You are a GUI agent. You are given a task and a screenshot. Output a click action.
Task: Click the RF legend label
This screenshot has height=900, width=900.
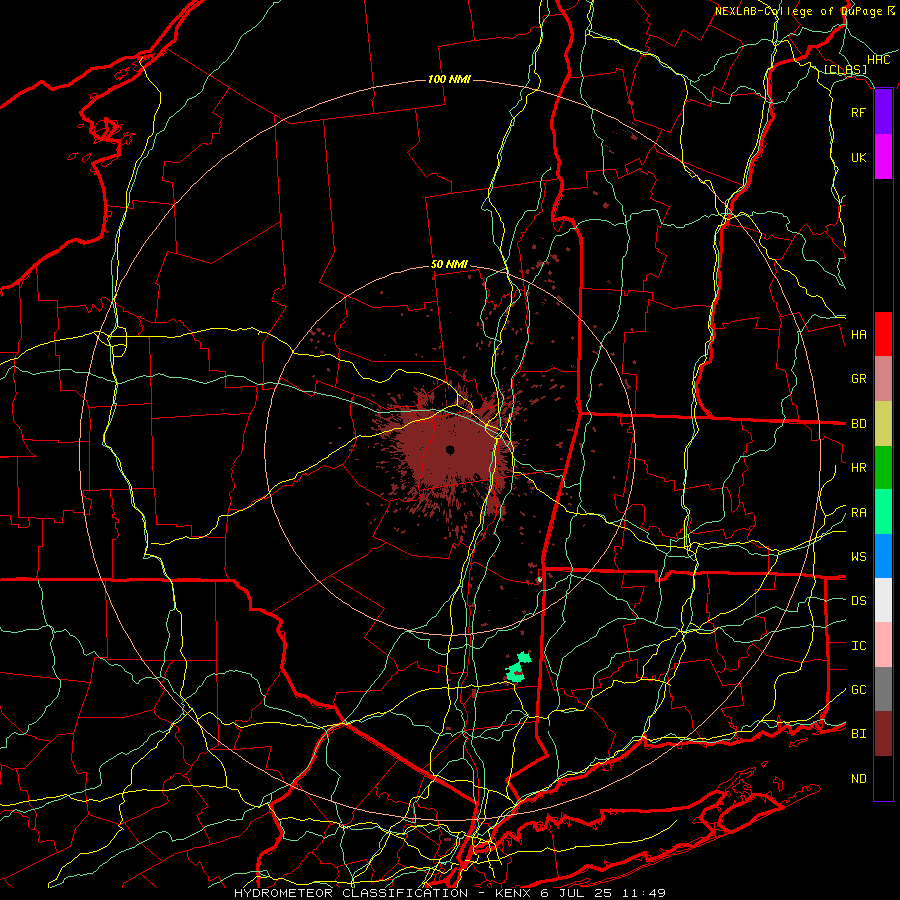(x=859, y=112)
